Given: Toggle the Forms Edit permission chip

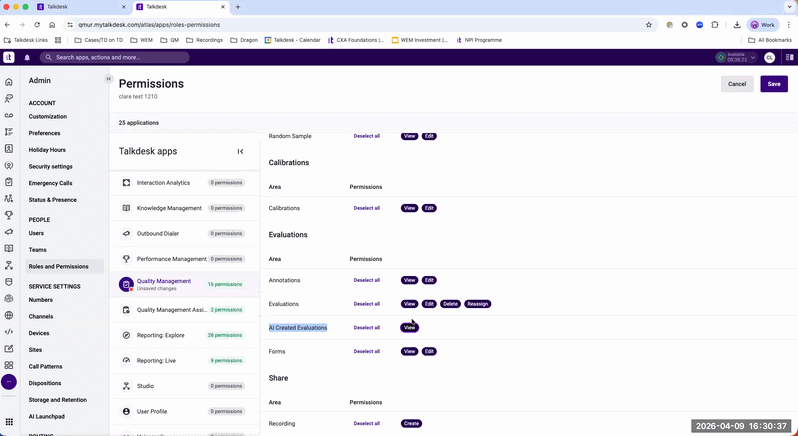Looking at the screenshot, I should point(429,352).
